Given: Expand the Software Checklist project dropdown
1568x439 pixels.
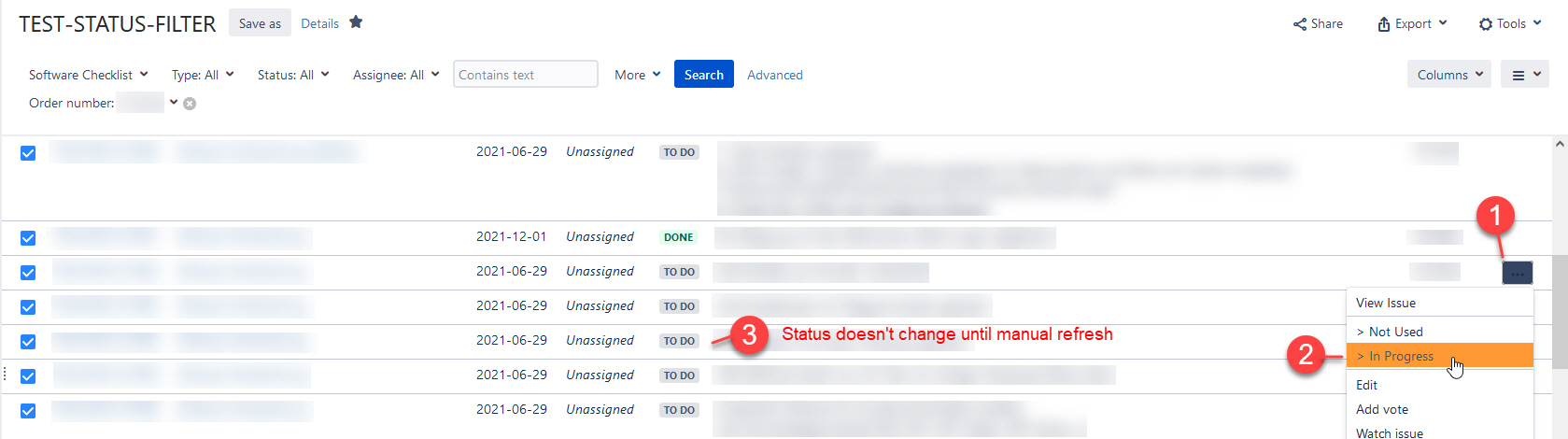Looking at the screenshot, I should click(88, 75).
